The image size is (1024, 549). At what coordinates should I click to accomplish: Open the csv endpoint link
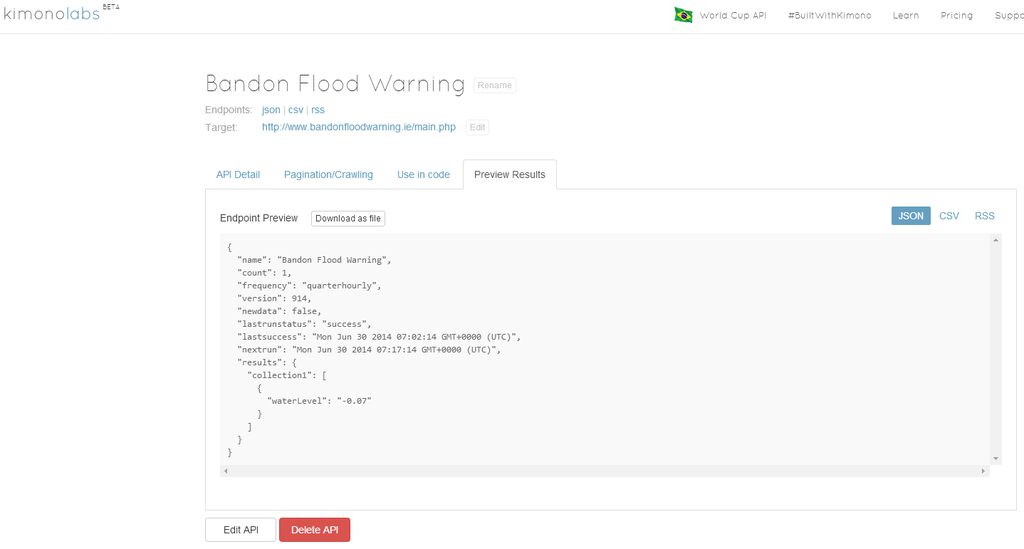pos(295,110)
